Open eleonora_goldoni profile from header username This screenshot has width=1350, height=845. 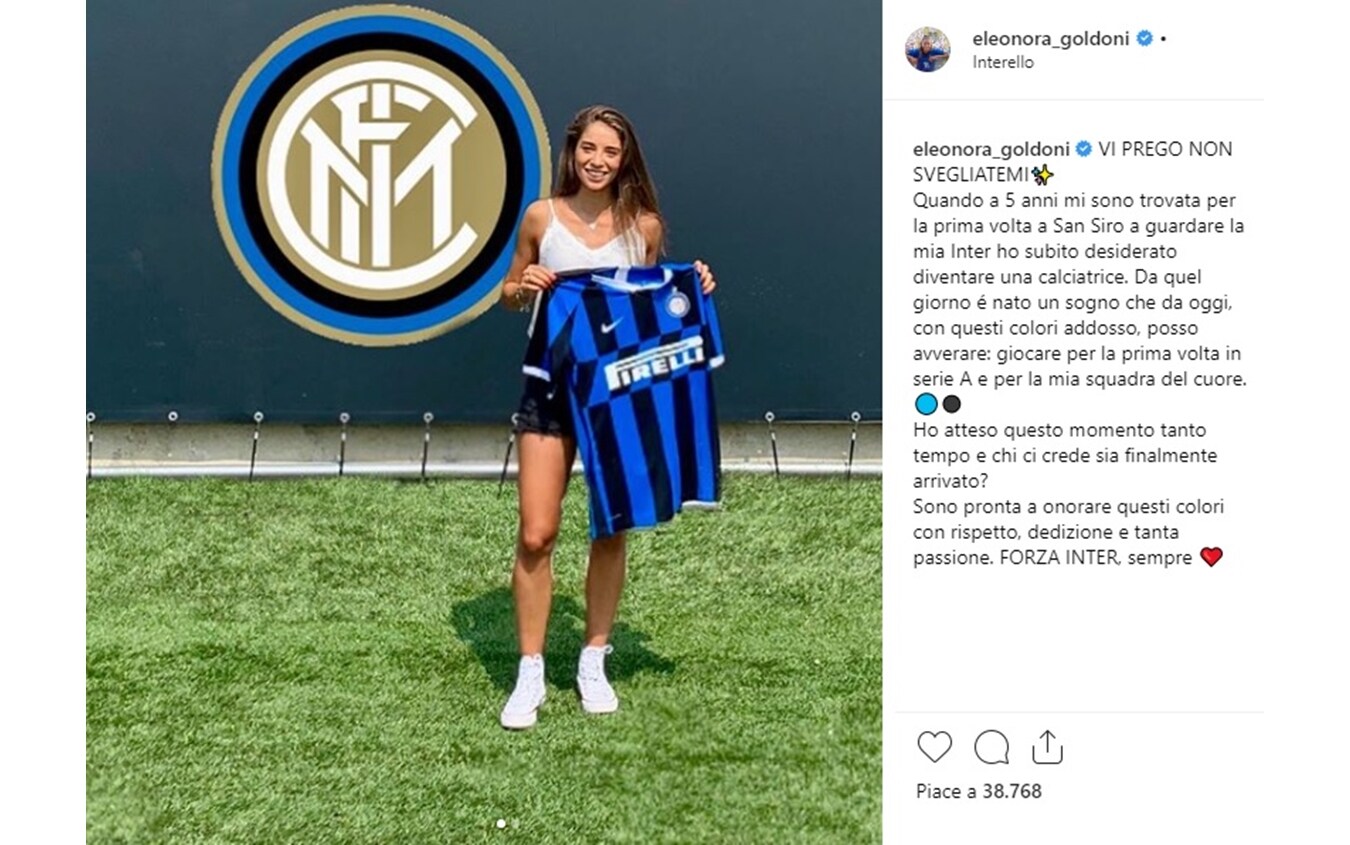(1051, 39)
